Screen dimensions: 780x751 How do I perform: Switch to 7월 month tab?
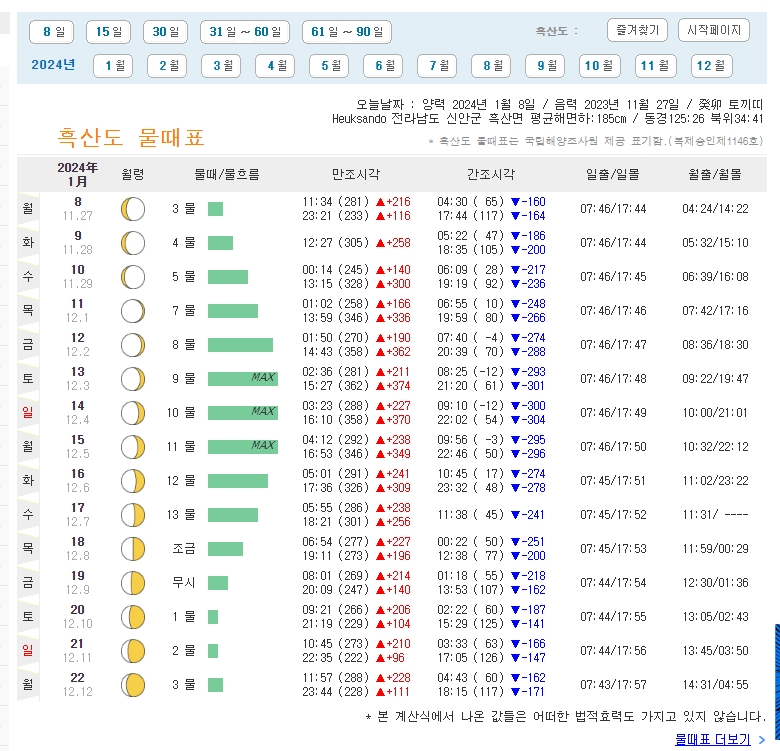pos(437,66)
